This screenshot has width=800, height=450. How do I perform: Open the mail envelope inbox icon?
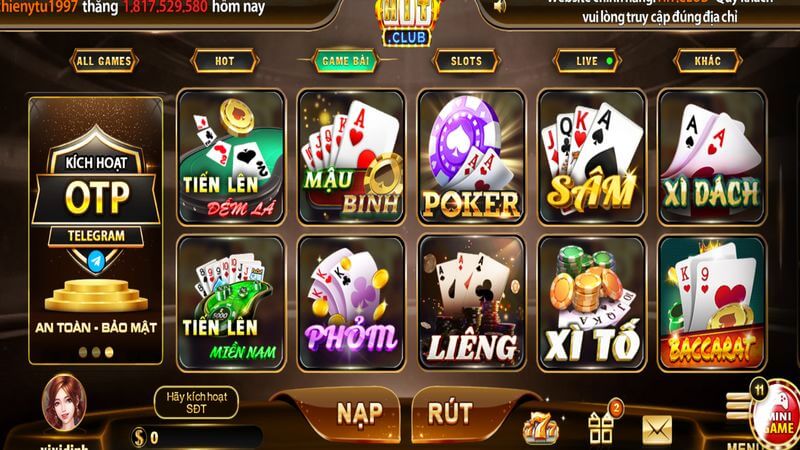657,430
